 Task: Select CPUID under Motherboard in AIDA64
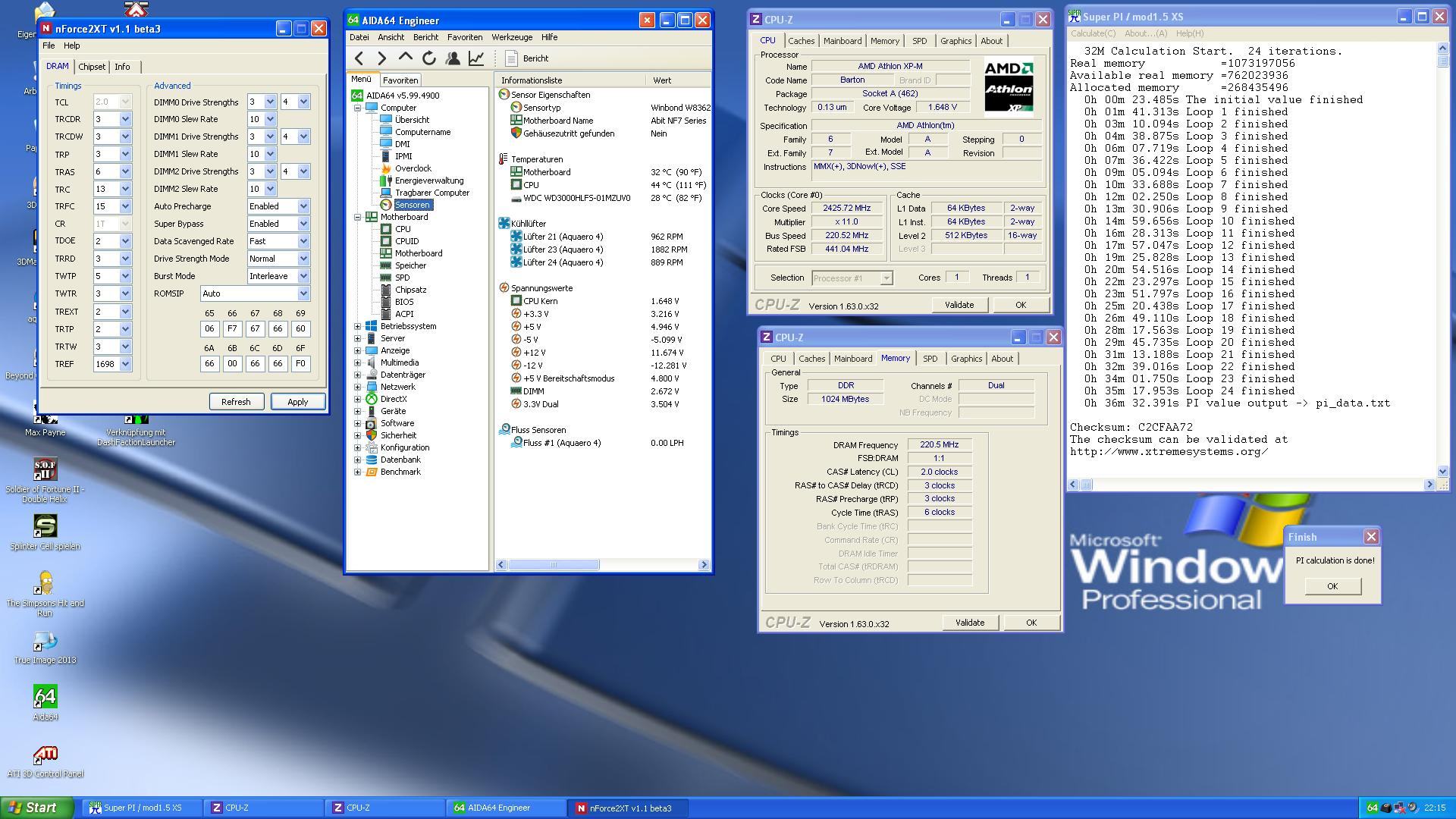pos(406,241)
